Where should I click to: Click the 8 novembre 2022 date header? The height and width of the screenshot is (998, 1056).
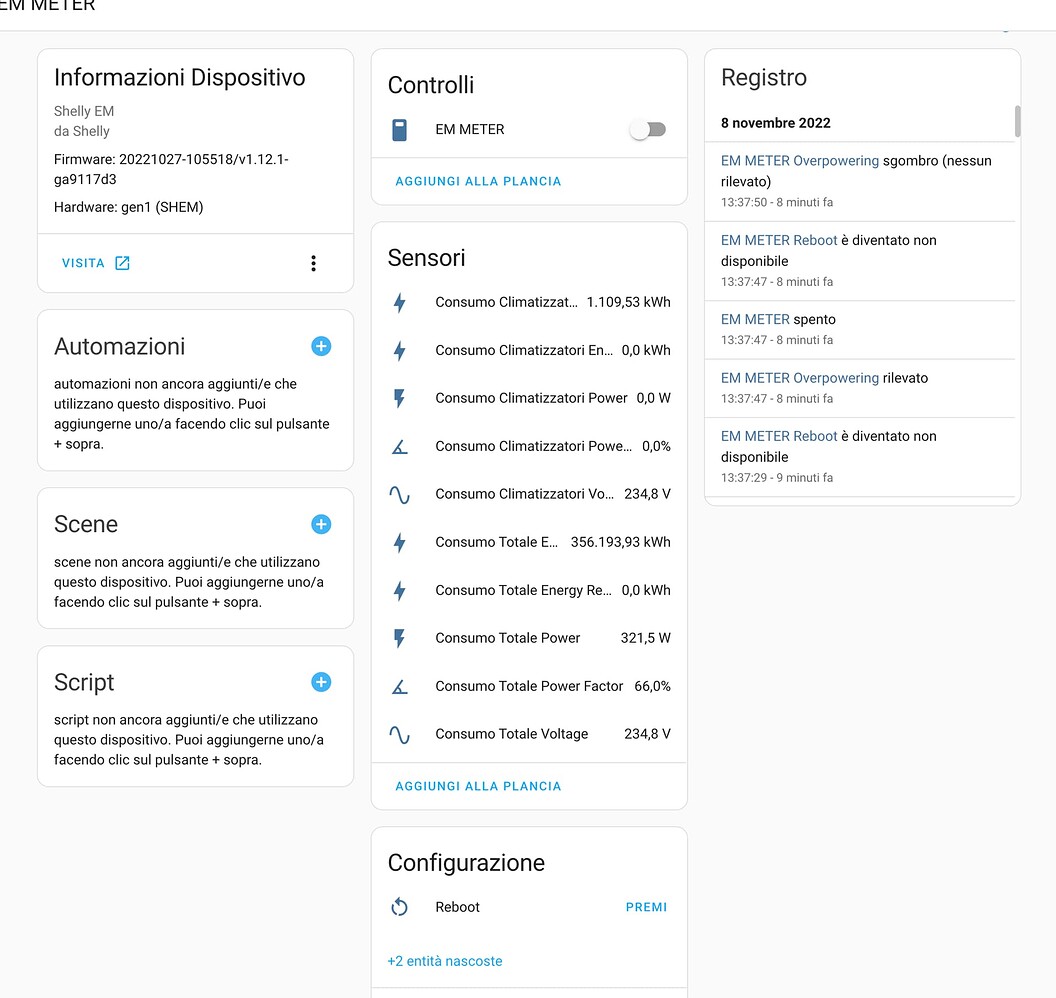[775, 123]
